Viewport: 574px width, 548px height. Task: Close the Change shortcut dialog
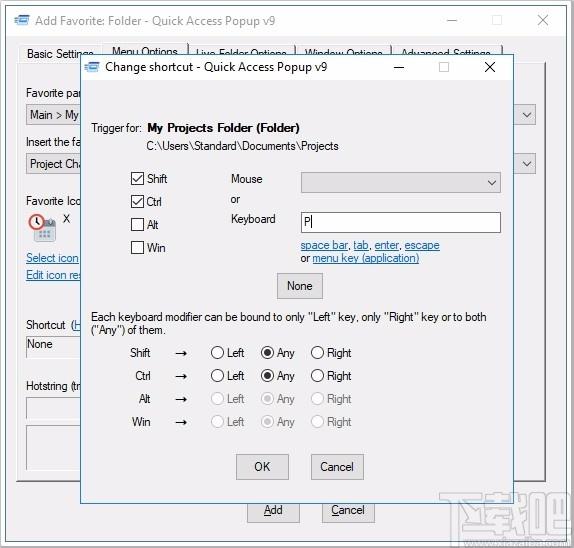pos(490,67)
